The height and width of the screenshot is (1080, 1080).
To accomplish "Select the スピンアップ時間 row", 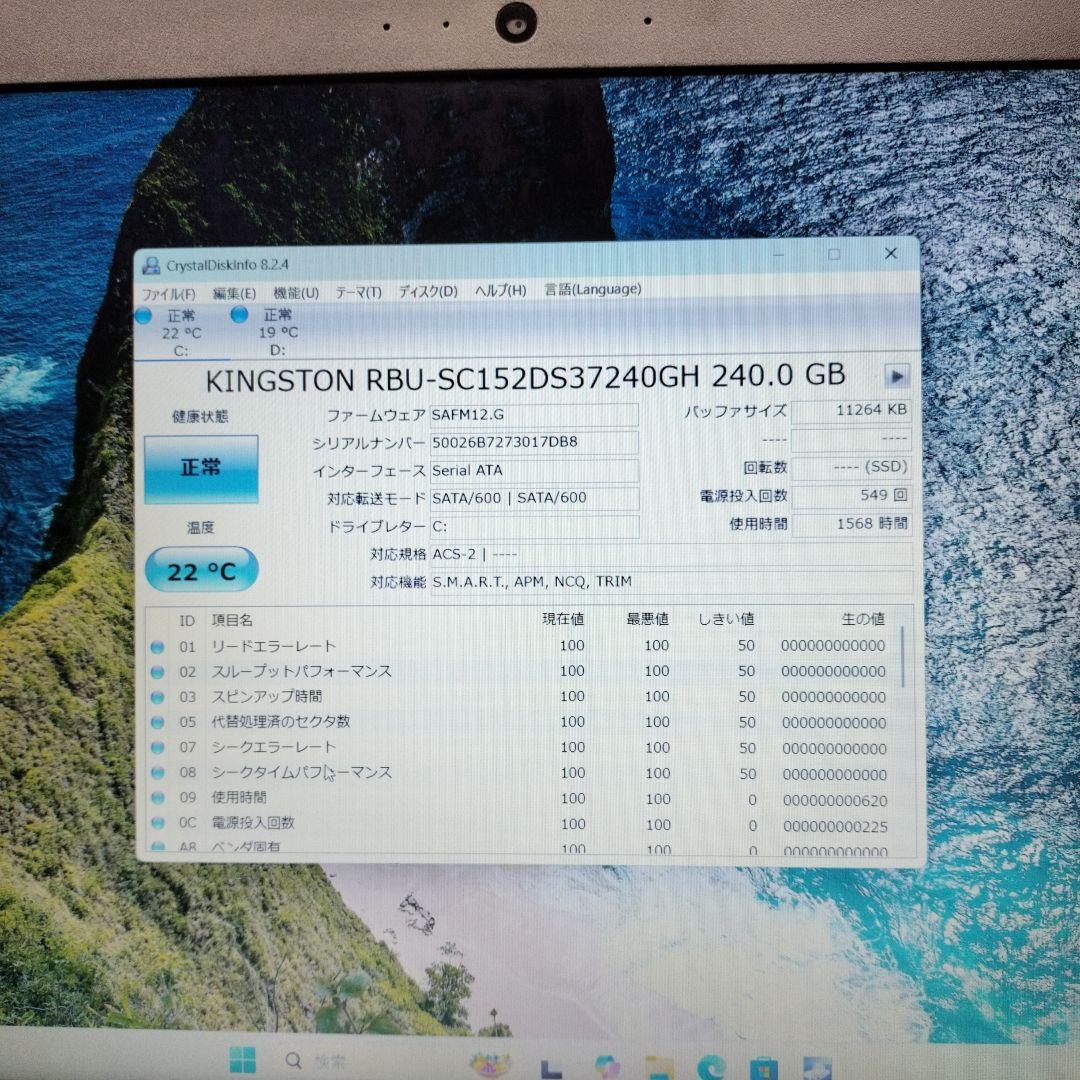I will [x=521, y=697].
